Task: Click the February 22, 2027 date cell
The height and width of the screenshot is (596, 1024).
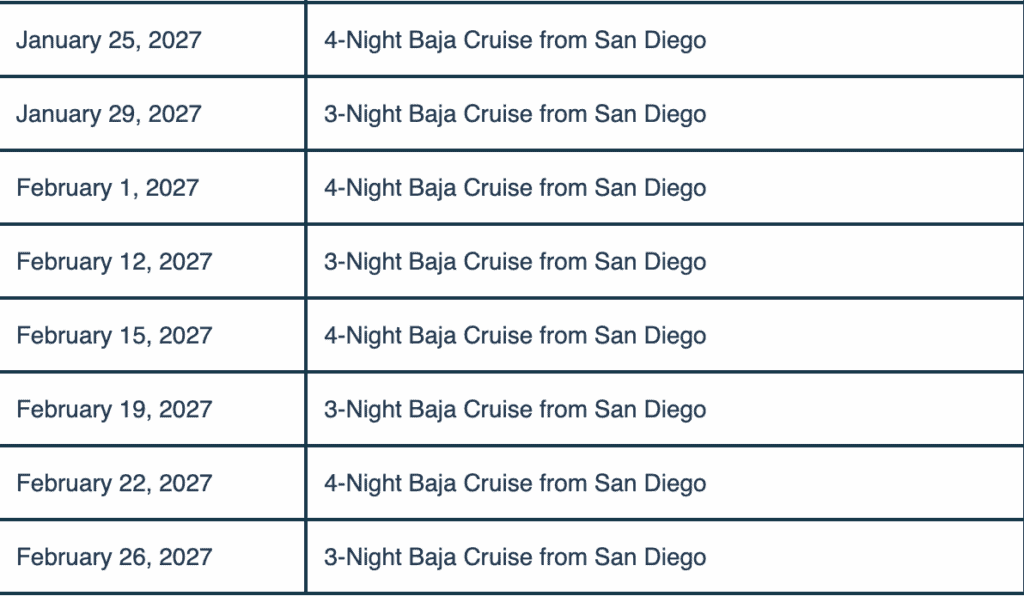Action: 114,484
